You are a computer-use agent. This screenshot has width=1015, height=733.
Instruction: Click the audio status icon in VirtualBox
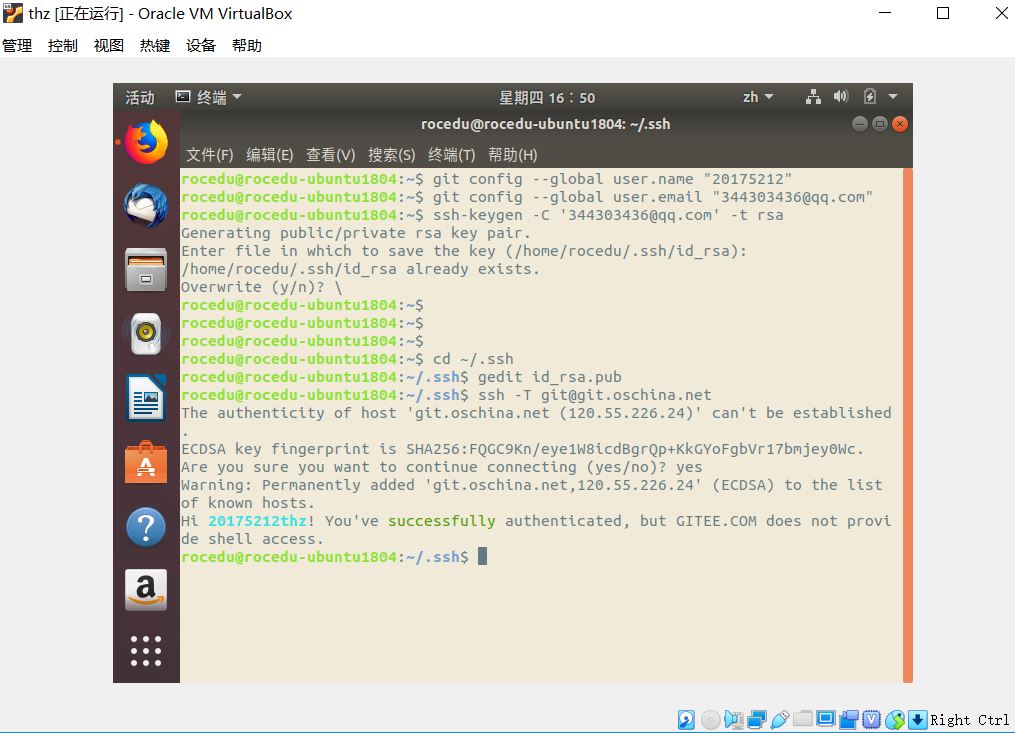tap(734, 719)
